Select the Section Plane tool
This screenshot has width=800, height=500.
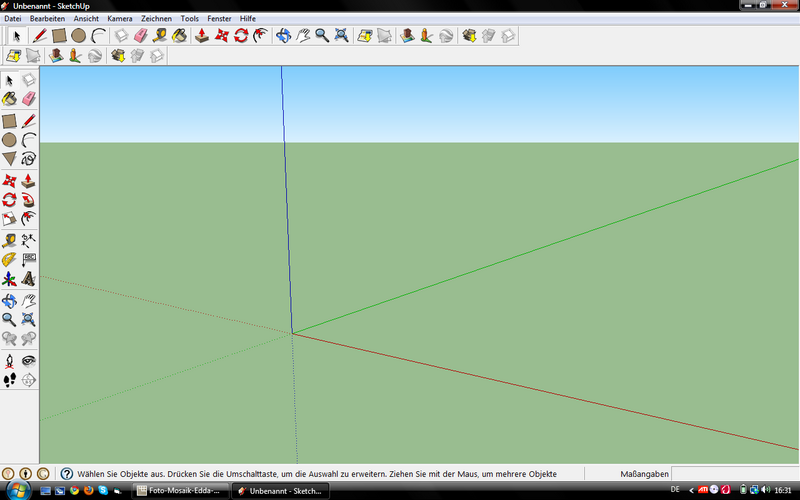pyautogui.click(x=29, y=380)
